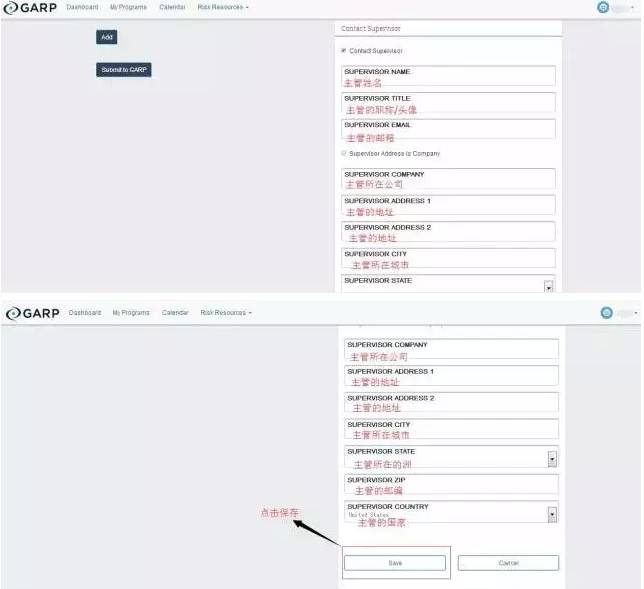Viewport: 644px width, 589px height.
Task: Focus the Supervisor Email field
Action: tap(448, 130)
